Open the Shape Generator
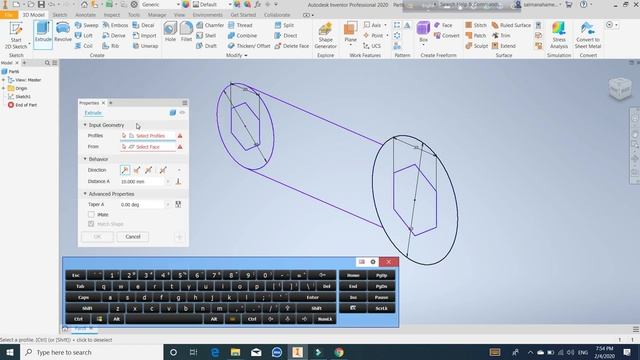The image size is (640, 360). [325, 36]
